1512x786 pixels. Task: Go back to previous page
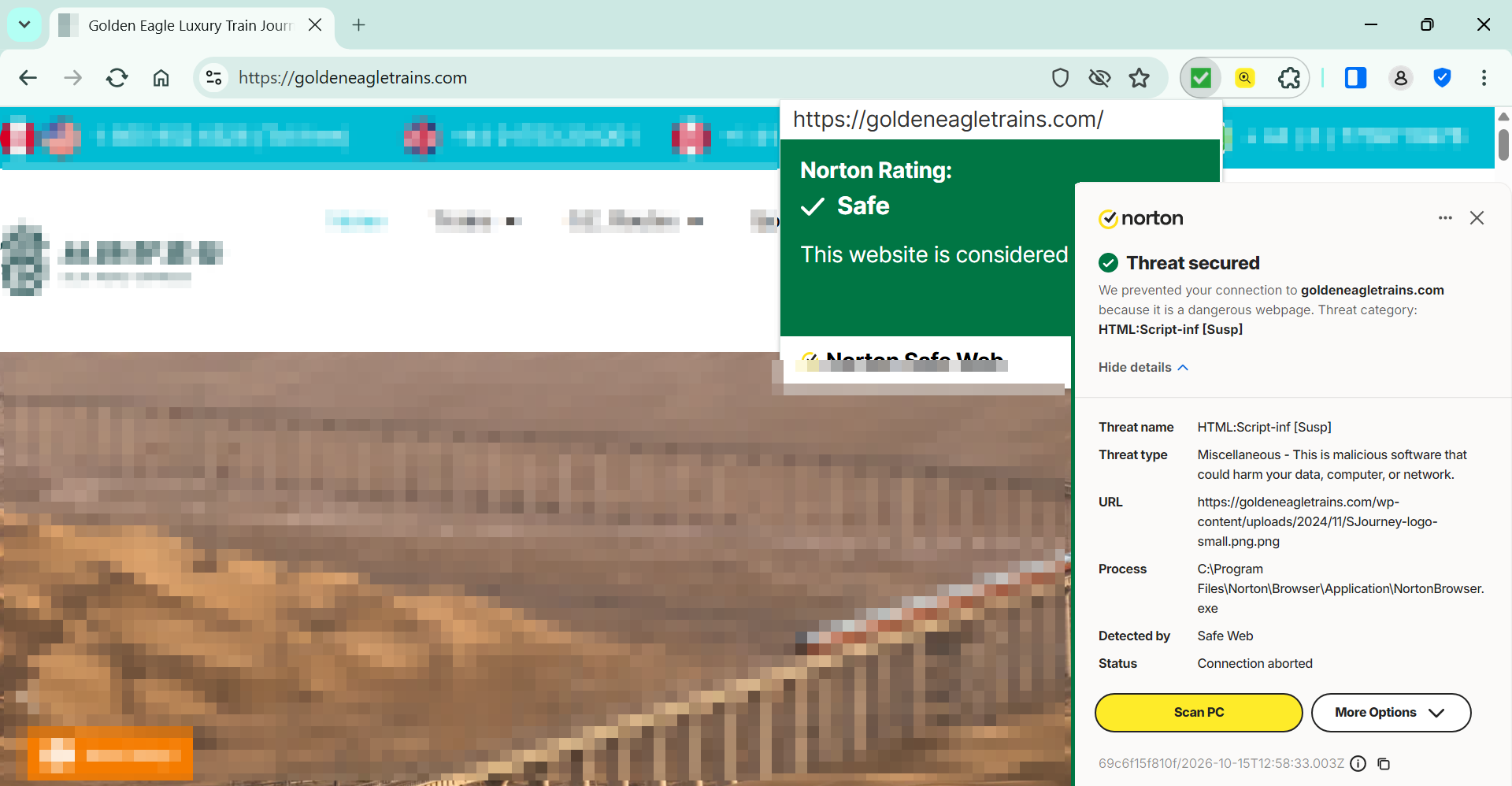(28, 78)
